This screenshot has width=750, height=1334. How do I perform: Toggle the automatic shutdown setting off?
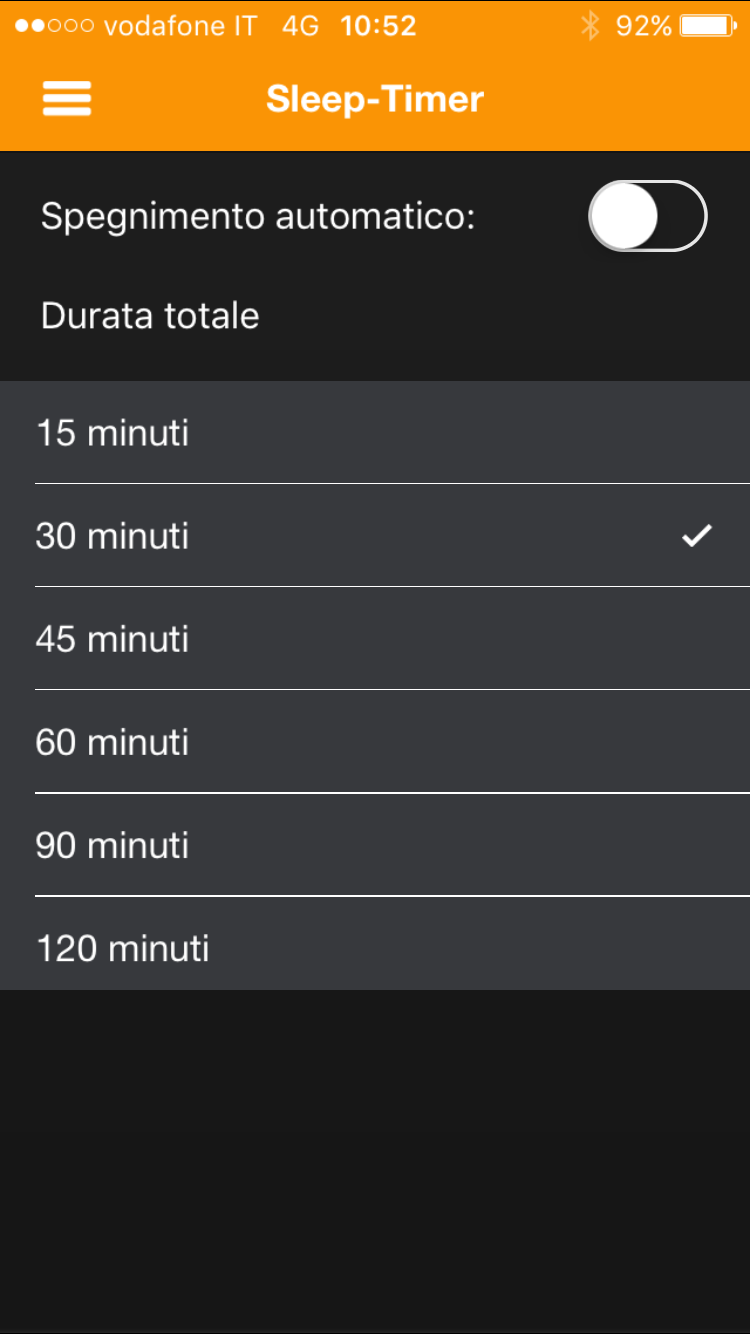click(x=647, y=215)
